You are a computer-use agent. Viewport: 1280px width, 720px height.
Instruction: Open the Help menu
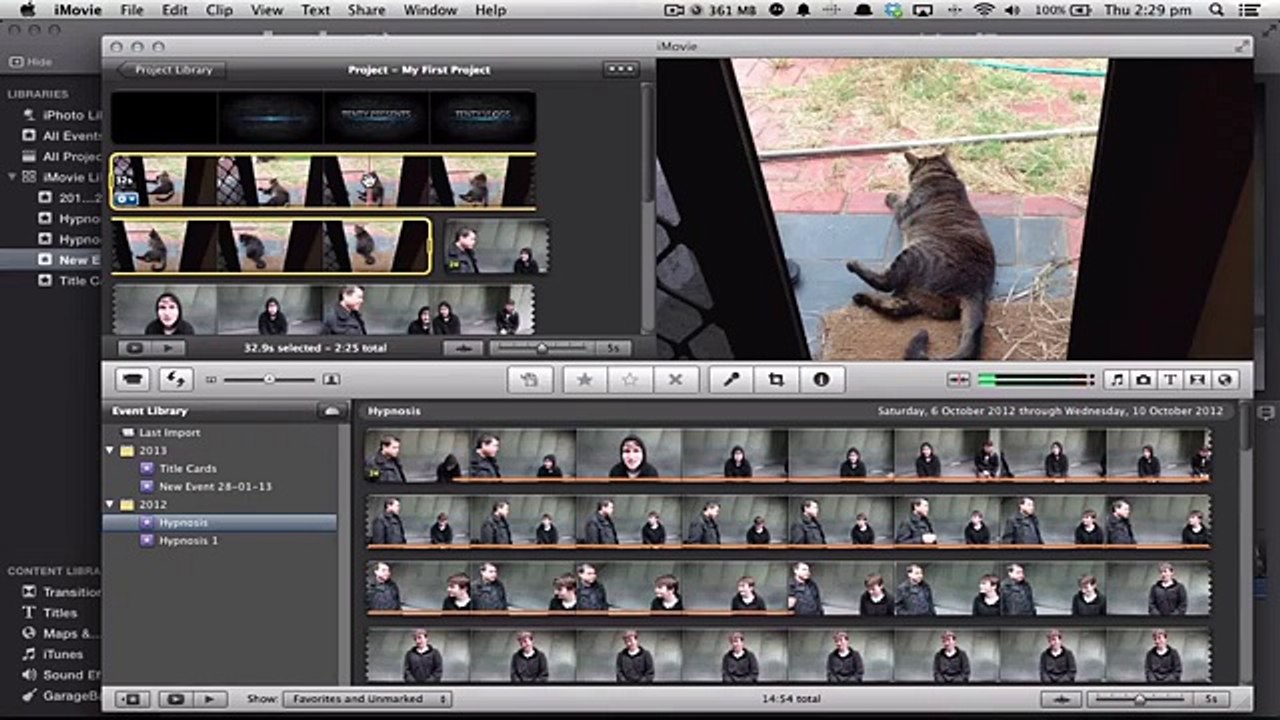click(491, 10)
